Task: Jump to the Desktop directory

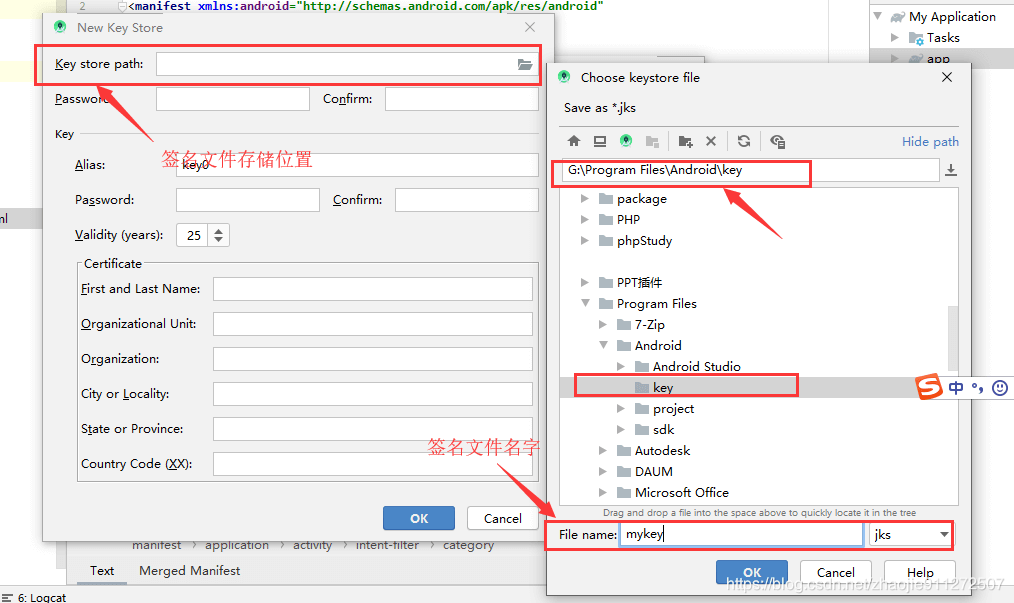Action: pyautogui.click(x=600, y=142)
